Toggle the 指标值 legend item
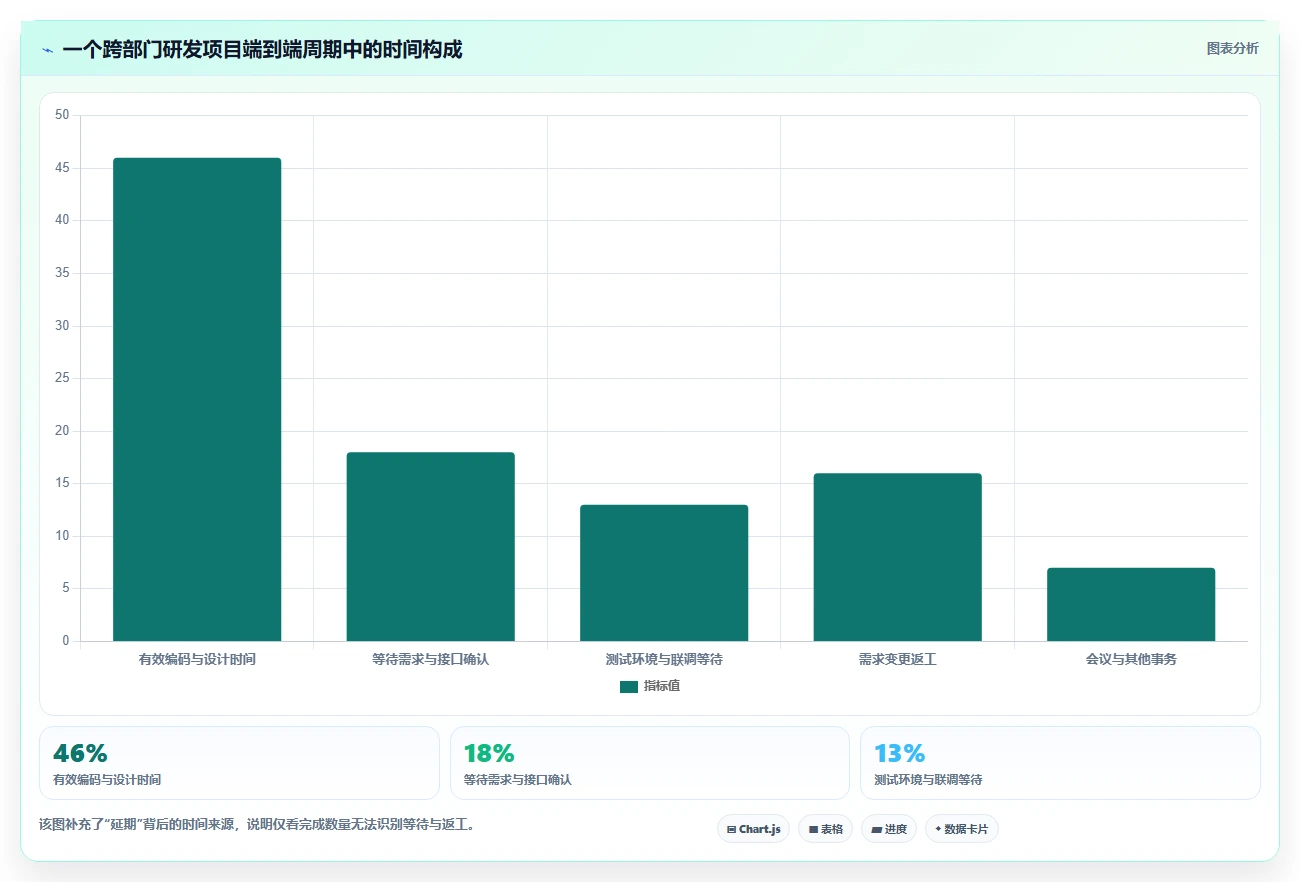Viewport: 1300px width, 882px height. (x=650, y=686)
